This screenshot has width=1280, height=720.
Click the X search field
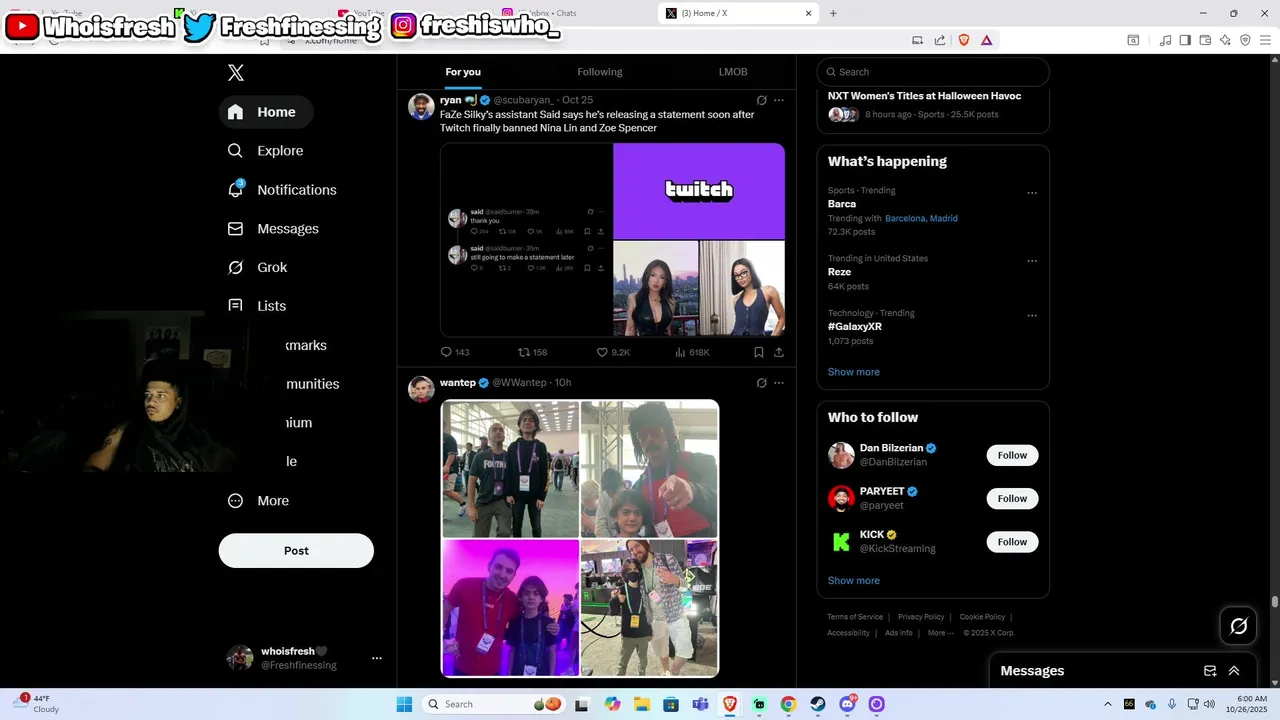[933, 72]
